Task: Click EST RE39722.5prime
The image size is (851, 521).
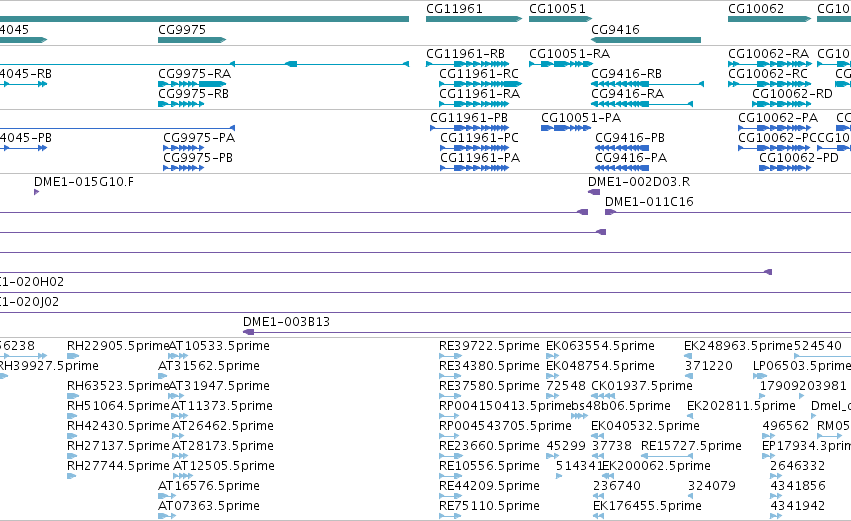Action: (x=450, y=356)
